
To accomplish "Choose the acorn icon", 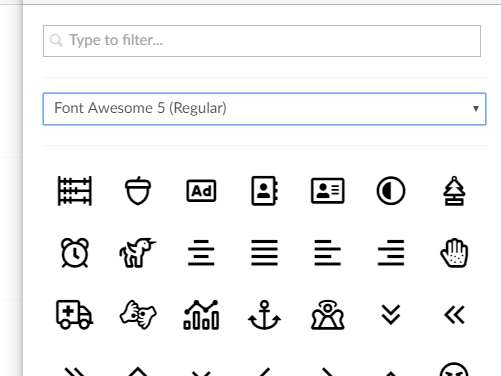I will point(138,191).
